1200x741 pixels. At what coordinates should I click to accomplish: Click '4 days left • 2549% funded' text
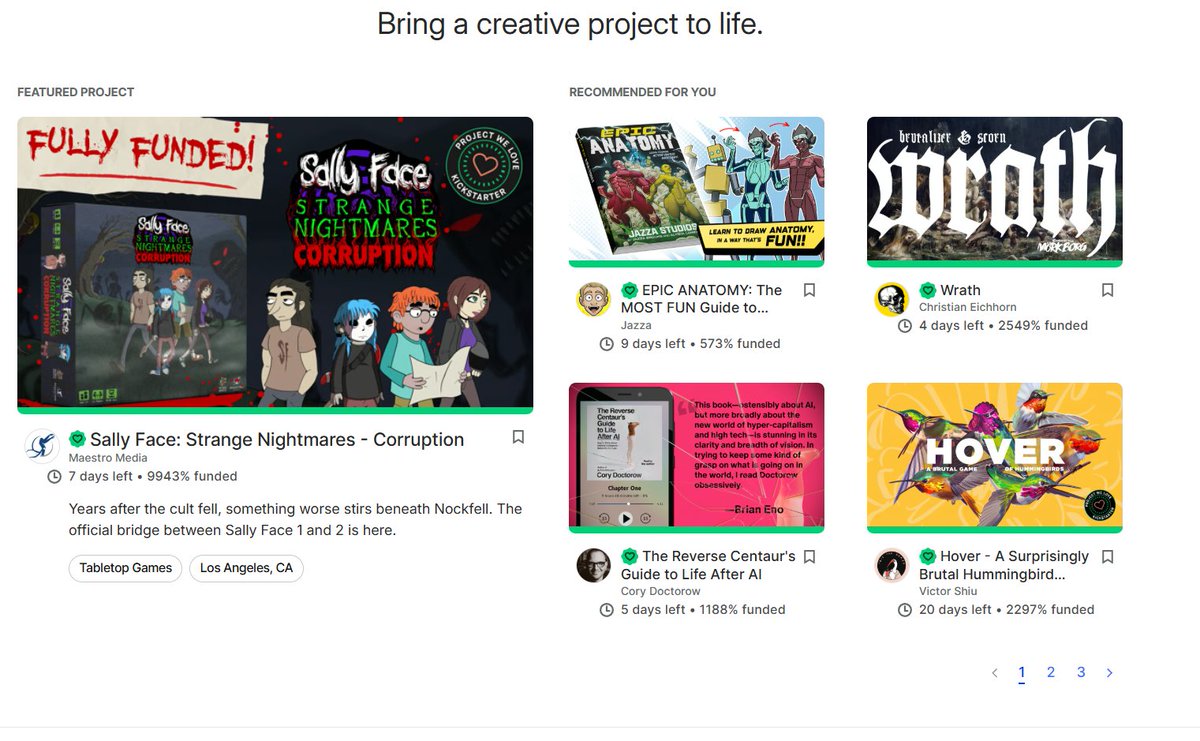1003,326
